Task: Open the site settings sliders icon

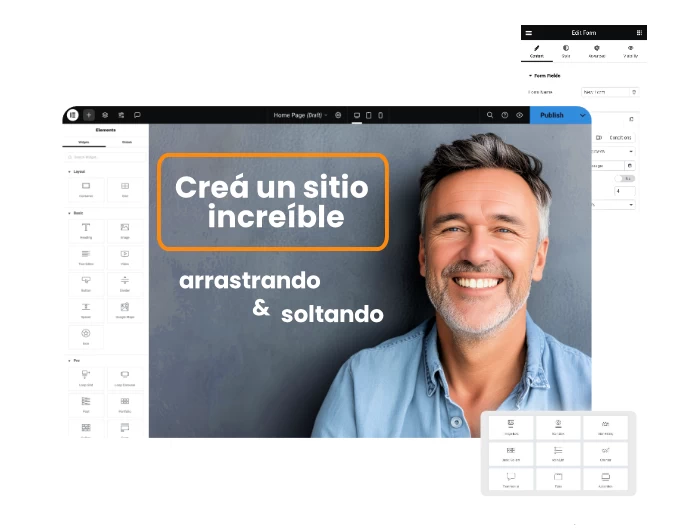Action: (x=121, y=115)
